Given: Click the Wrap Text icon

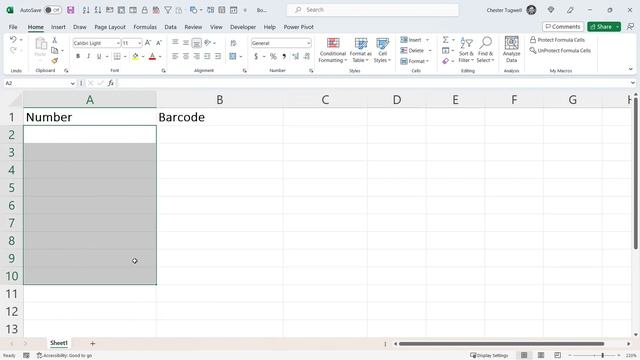Looking at the screenshot, I should (233, 43).
